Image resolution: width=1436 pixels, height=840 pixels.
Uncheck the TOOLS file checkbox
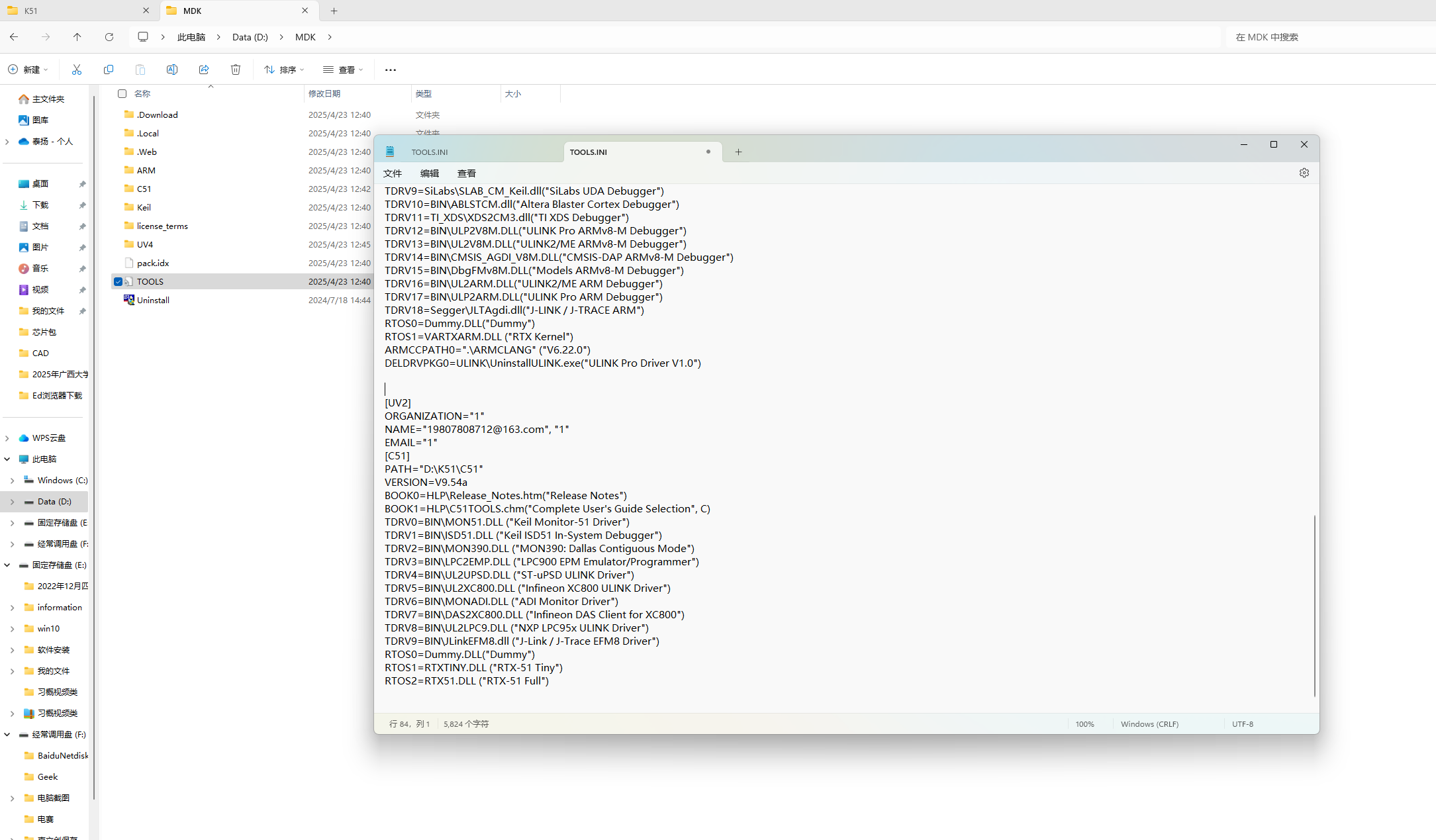coord(119,281)
